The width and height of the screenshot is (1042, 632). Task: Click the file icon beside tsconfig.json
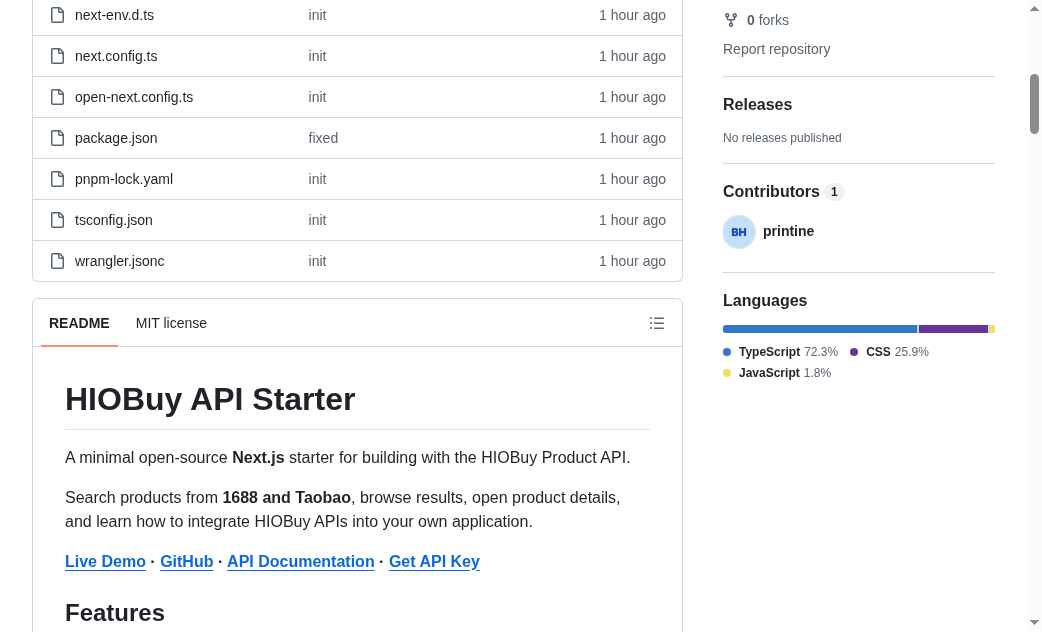pos(58,220)
